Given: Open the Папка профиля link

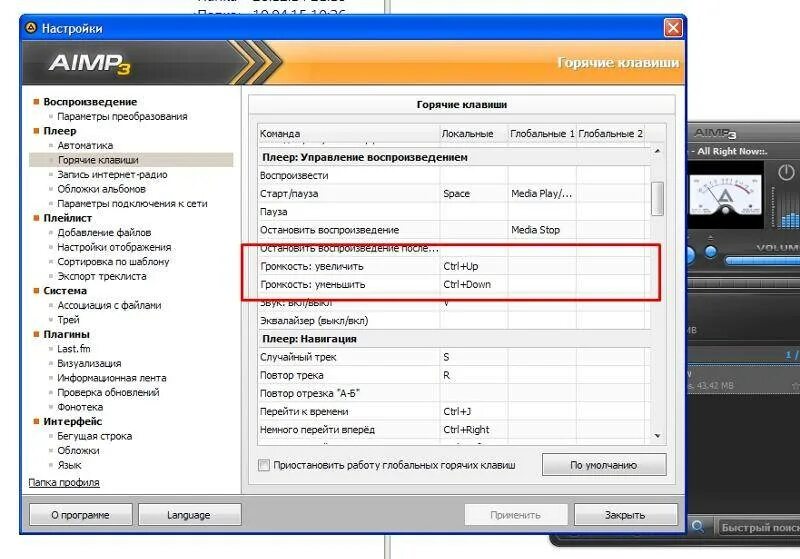Looking at the screenshot, I should coord(64,482).
